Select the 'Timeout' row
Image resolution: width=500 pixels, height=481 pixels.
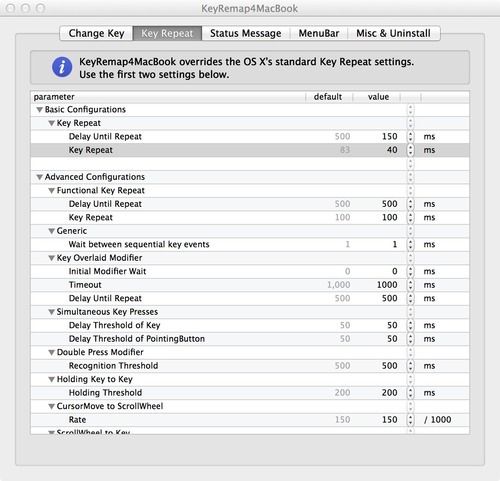click(250, 285)
